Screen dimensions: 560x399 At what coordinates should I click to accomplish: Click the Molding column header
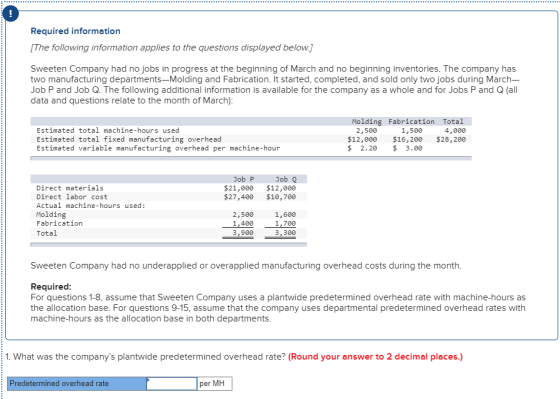point(366,121)
